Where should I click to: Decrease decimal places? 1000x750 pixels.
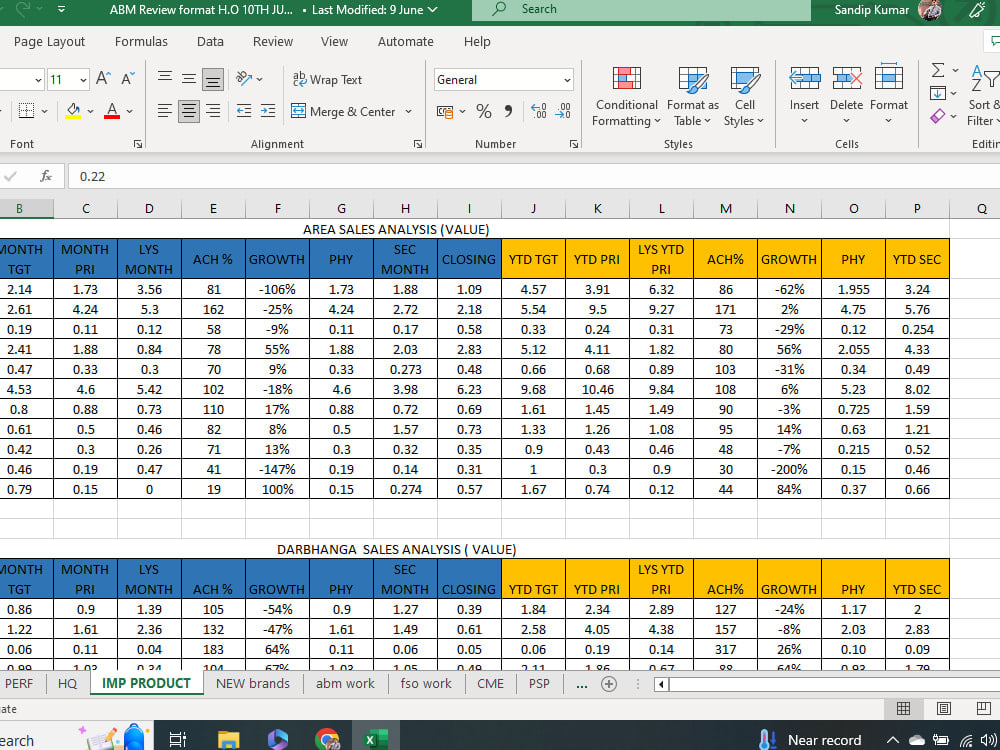pyautogui.click(x=563, y=112)
